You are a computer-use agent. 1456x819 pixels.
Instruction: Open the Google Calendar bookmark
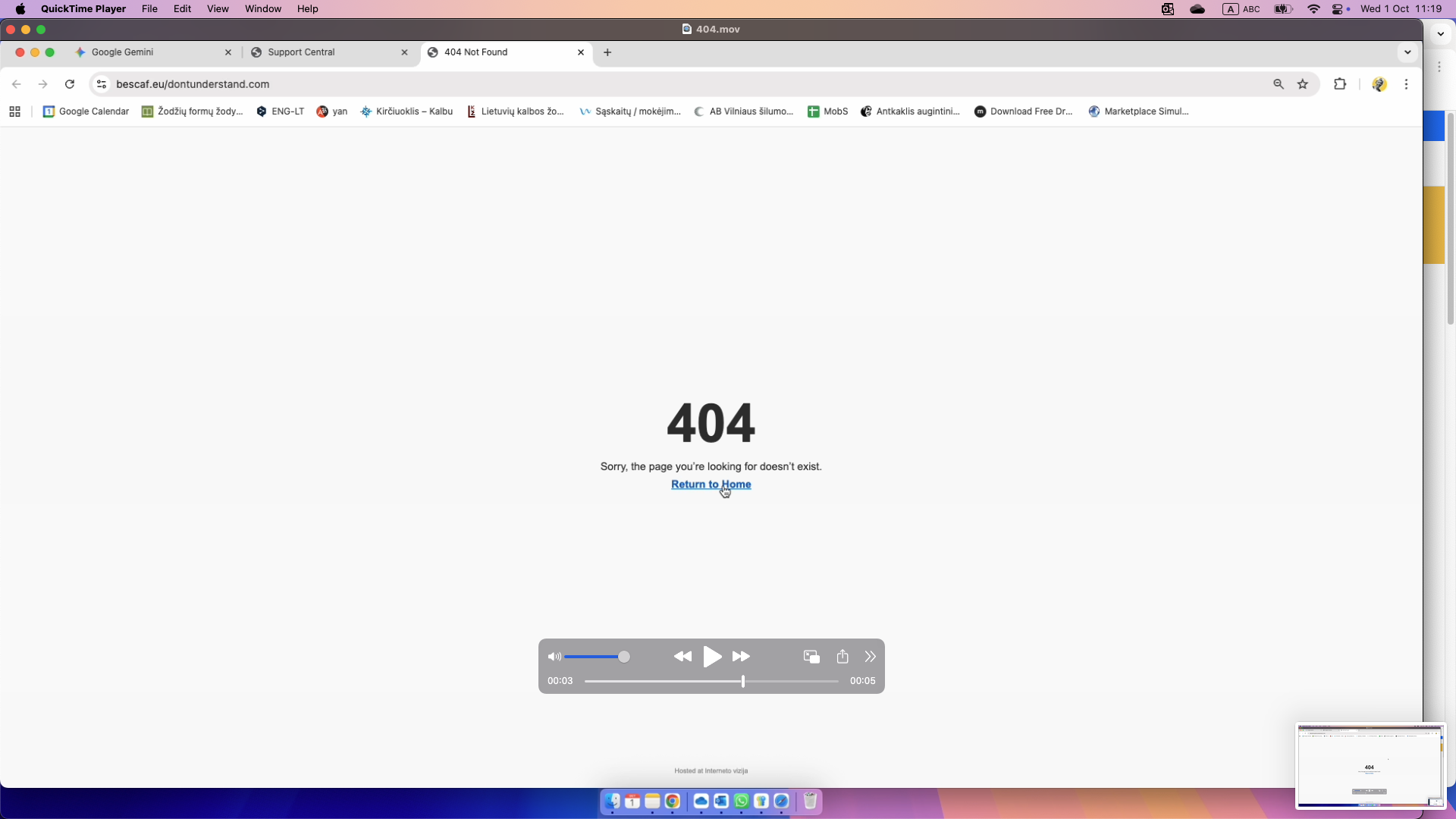click(x=86, y=111)
